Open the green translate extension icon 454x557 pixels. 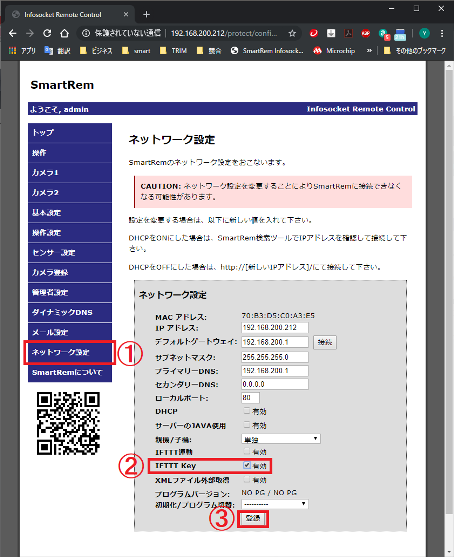[384, 34]
